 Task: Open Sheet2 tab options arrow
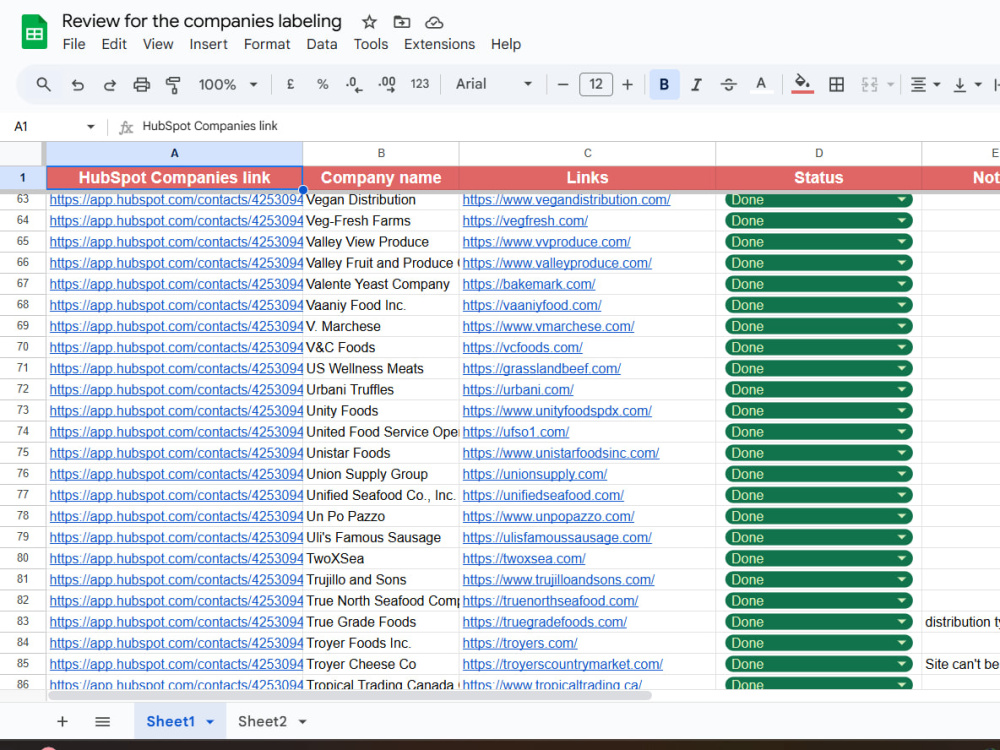tap(303, 722)
